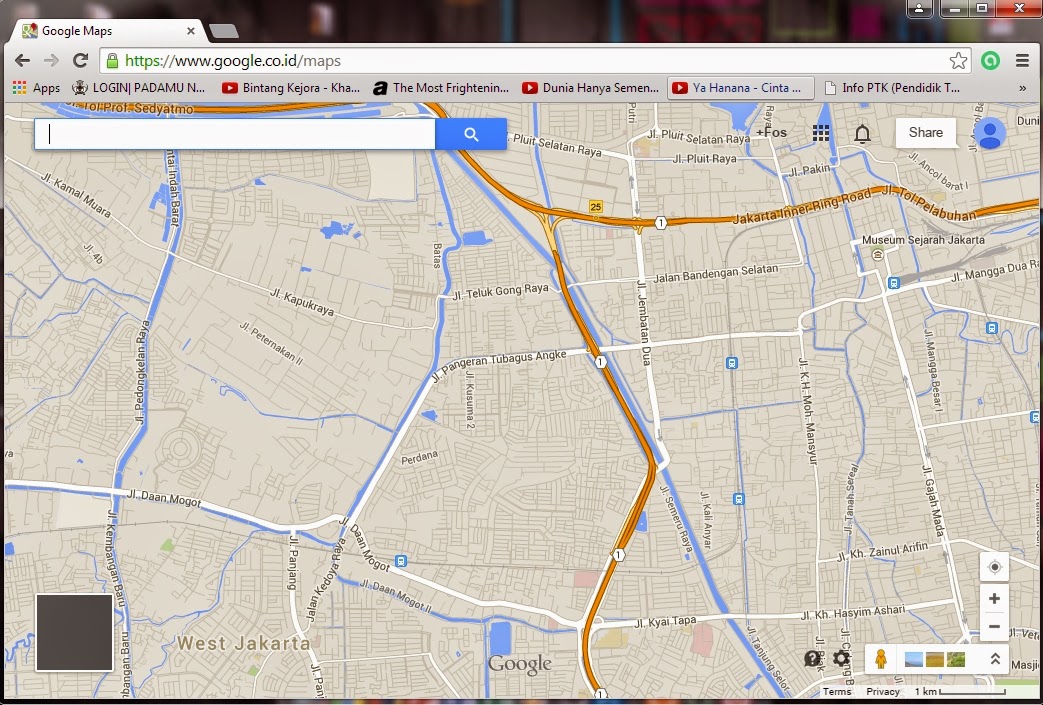Open the Ya Hanana - Cinta bookmark
Viewport: 1043px width, 705px height.
coord(740,88)
